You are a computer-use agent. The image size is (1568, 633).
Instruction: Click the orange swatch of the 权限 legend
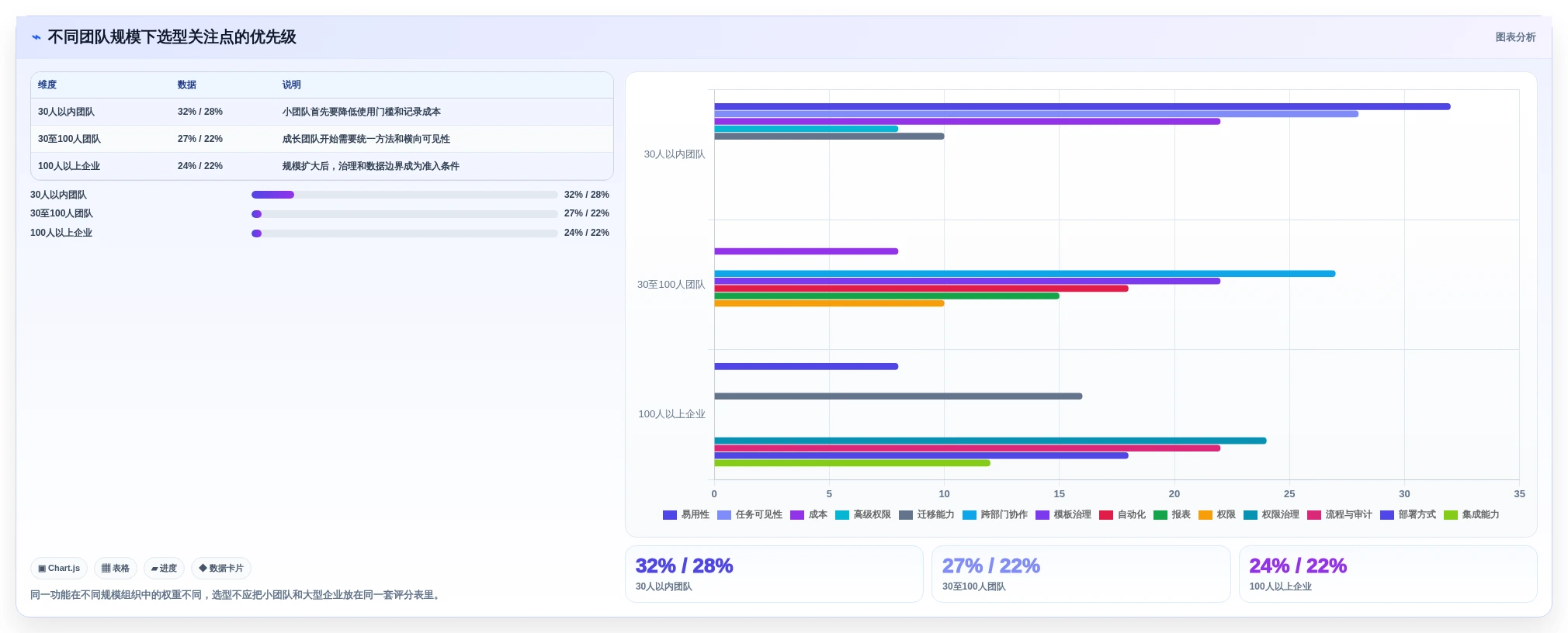[1205, 515]
